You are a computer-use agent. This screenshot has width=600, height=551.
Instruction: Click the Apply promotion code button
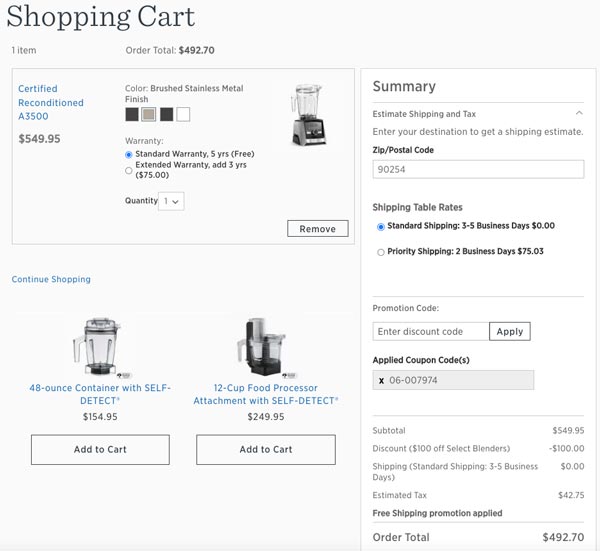tap(510, 331)
